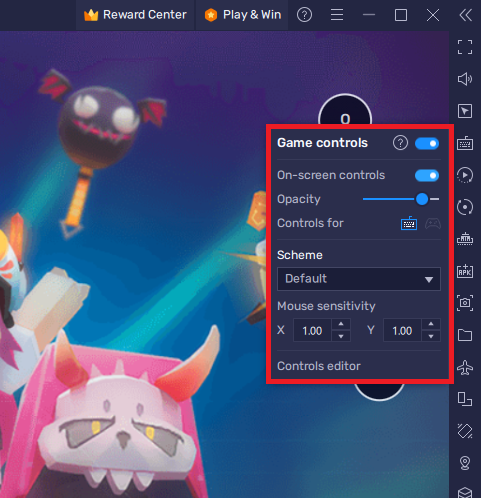Decrease Y mouse sensitivity with down arrow
The width and height of the screenshot is (481, 498).
(431, 336)
